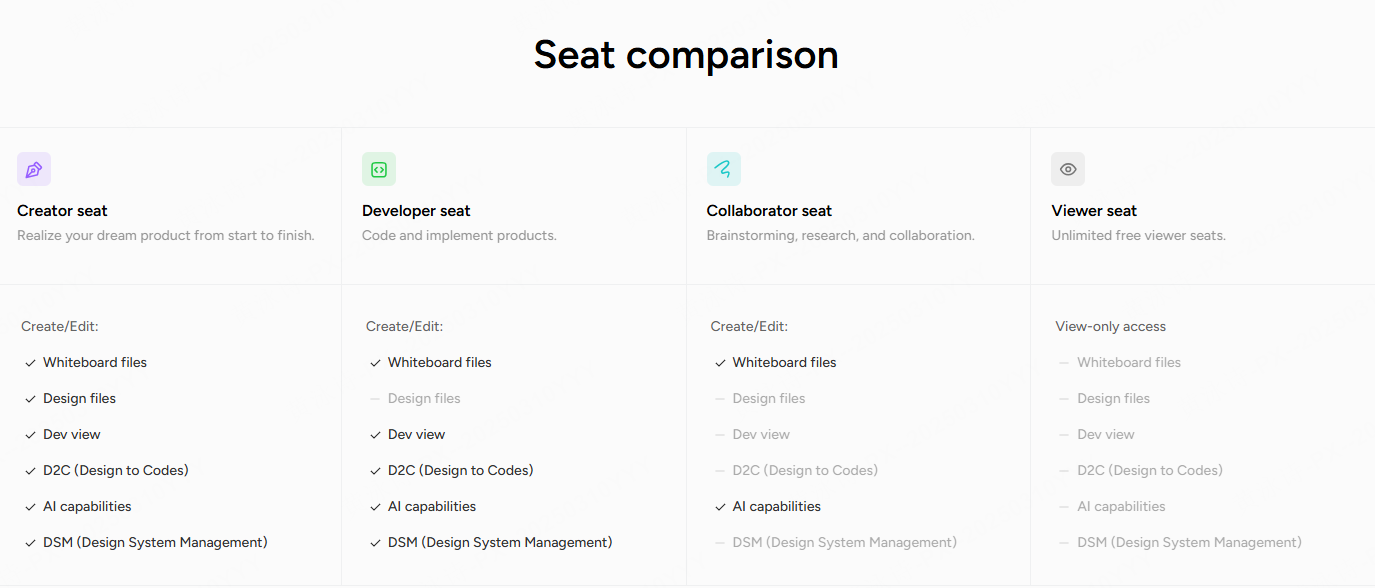The image size is (1375, 588).
Task: Click Creator's D2C (Design to Codes) item
Action: point(116,470)
